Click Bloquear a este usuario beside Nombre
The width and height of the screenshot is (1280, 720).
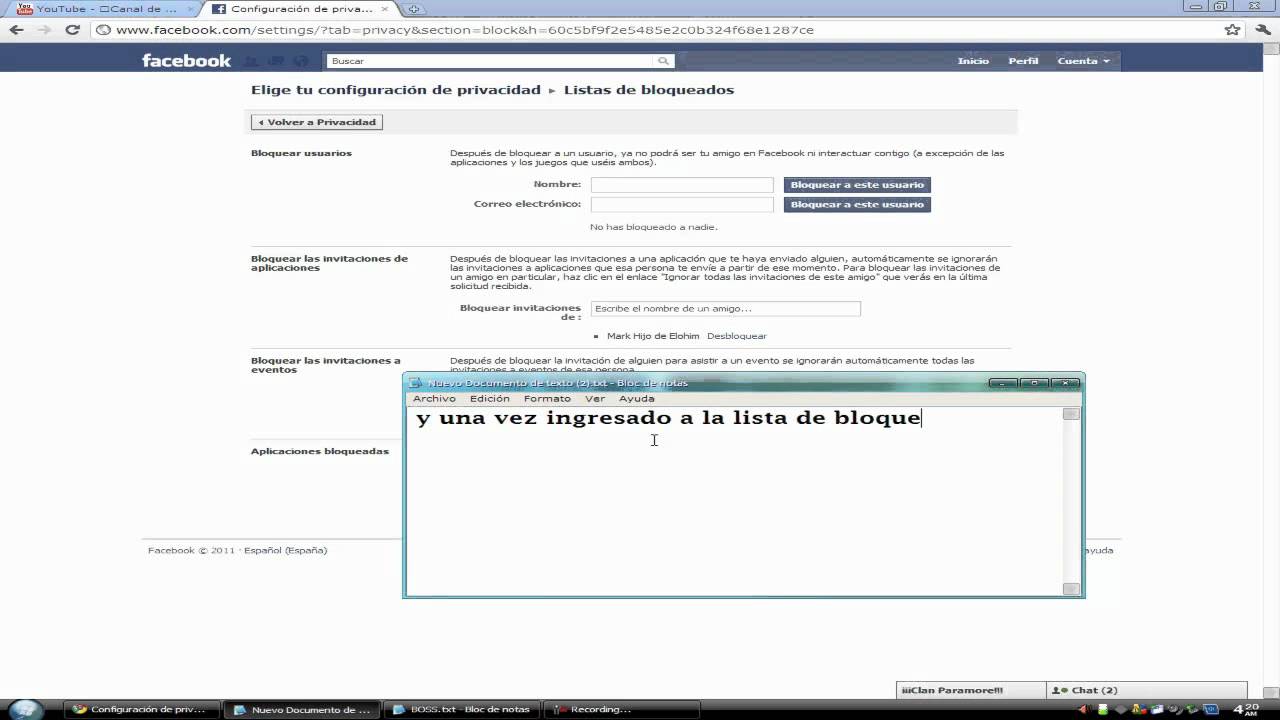857,185
